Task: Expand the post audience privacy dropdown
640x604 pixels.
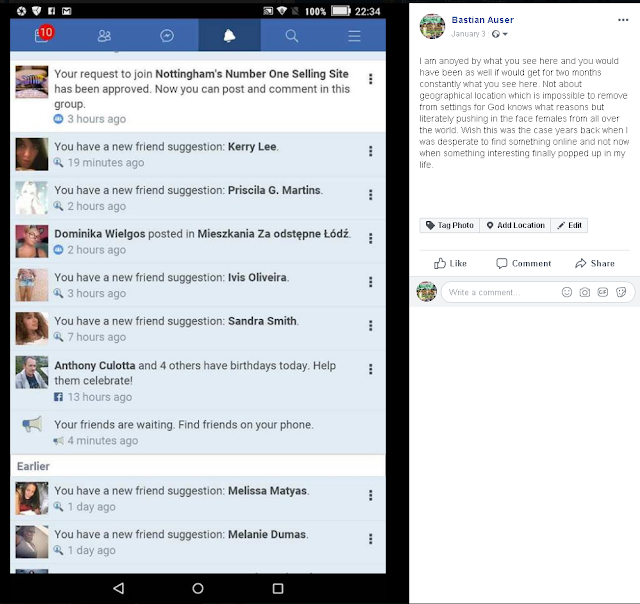Action: pyautogui.click(x=500, y=34)
